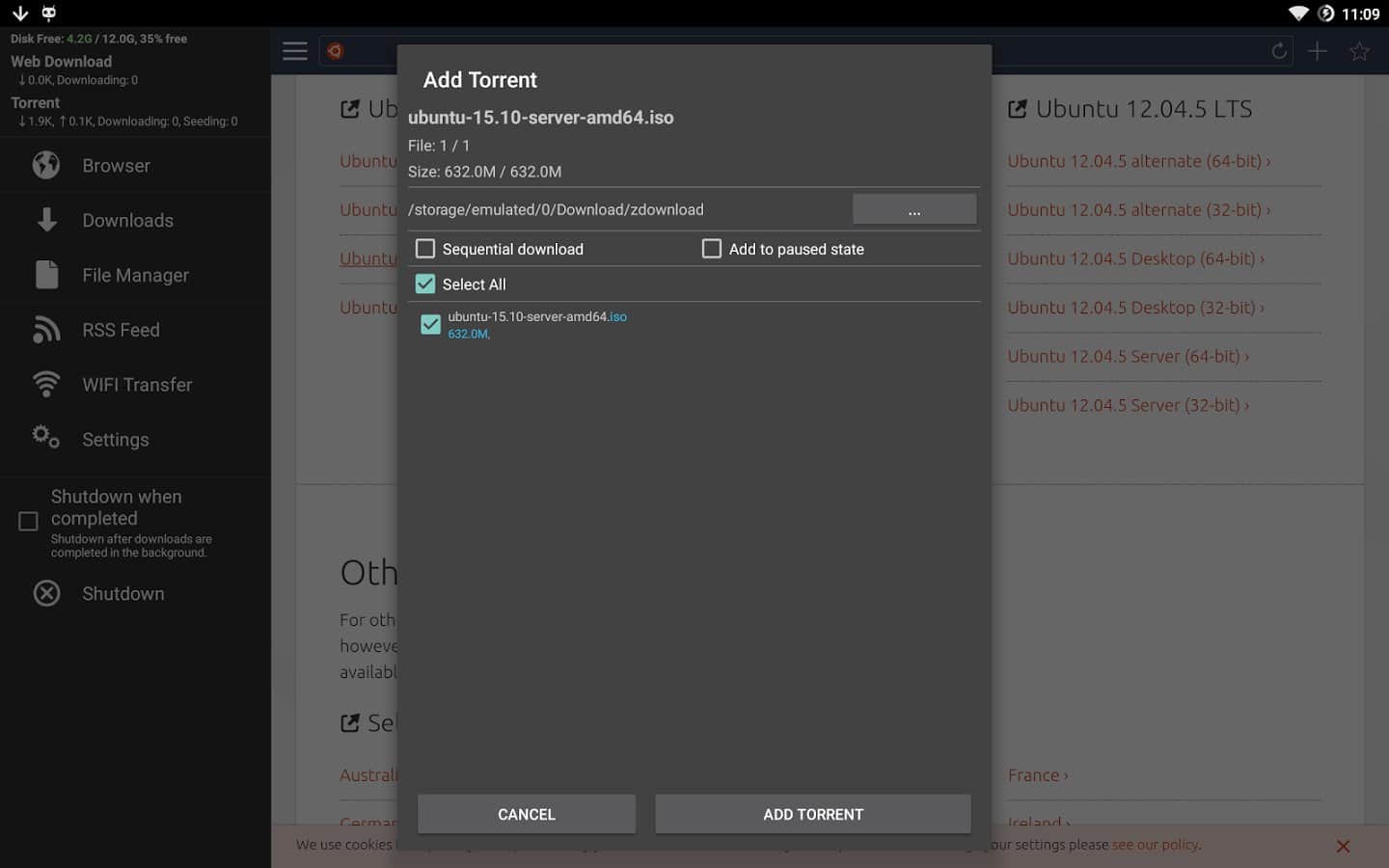Check Add to paused state
This screenshot has width=1389, height=868.
coord(712,249)
